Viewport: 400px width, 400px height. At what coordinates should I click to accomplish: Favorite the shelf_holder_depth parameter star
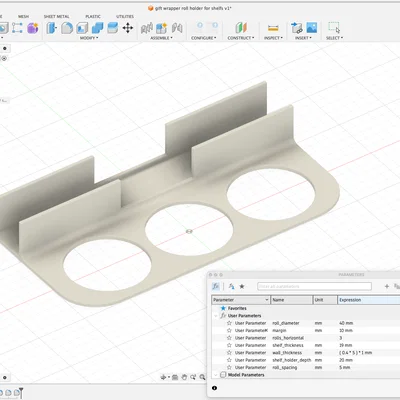click(x=229, y=360)
